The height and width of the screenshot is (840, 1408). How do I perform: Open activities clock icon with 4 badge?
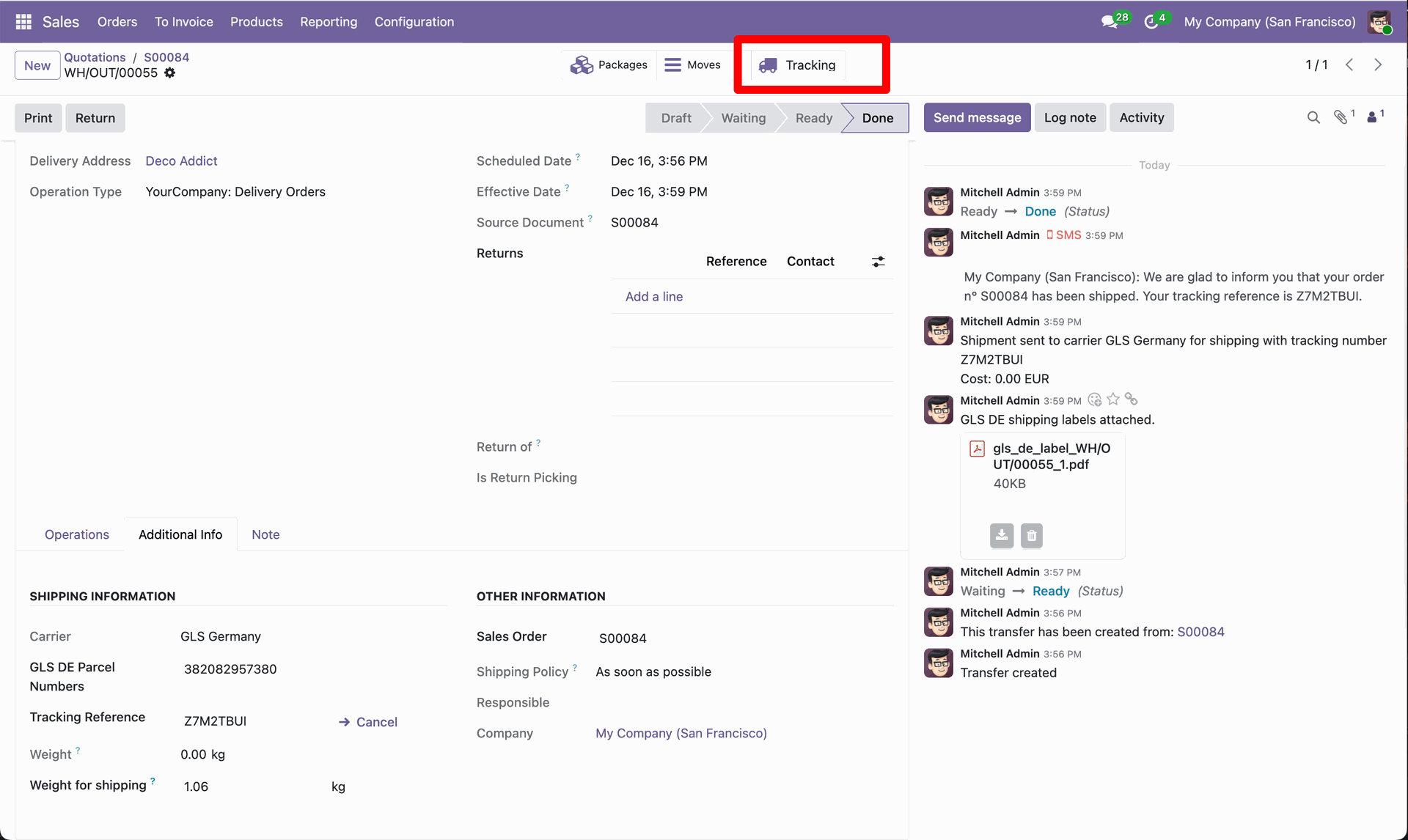1151,22
